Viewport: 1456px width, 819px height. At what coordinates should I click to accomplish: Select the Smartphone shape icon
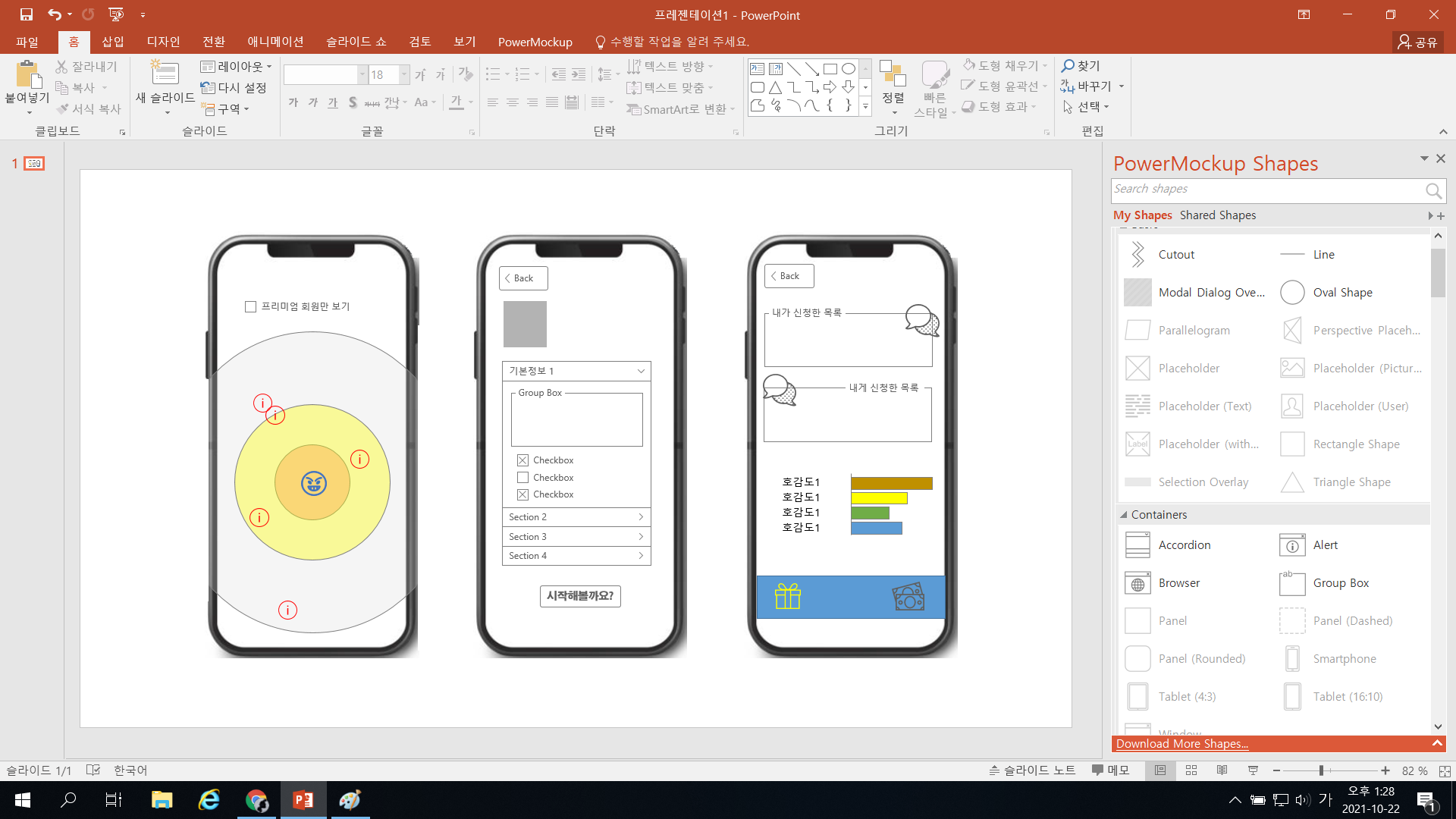[1292, 658]
